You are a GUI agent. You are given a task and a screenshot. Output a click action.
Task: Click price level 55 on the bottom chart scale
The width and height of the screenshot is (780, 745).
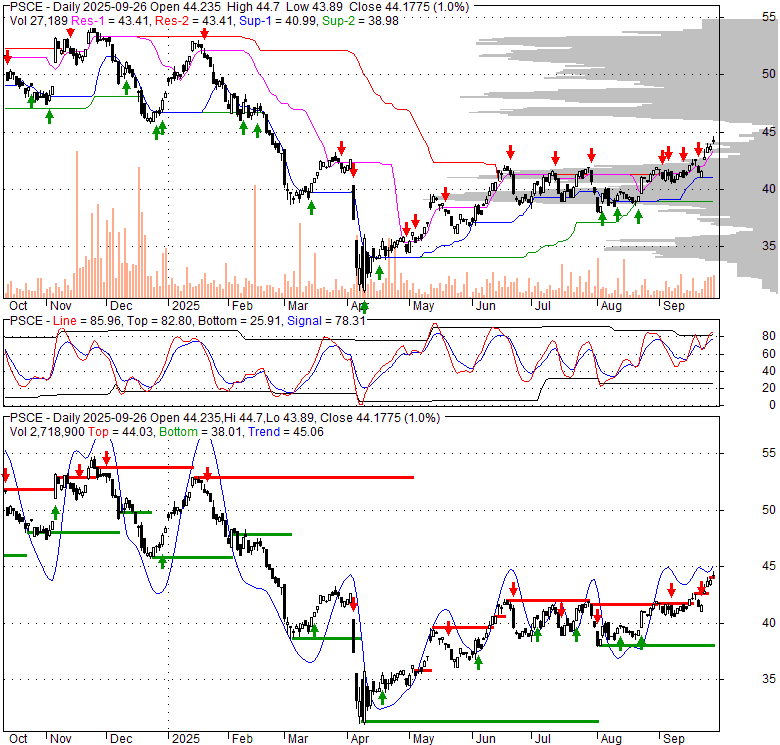[768, 453]
